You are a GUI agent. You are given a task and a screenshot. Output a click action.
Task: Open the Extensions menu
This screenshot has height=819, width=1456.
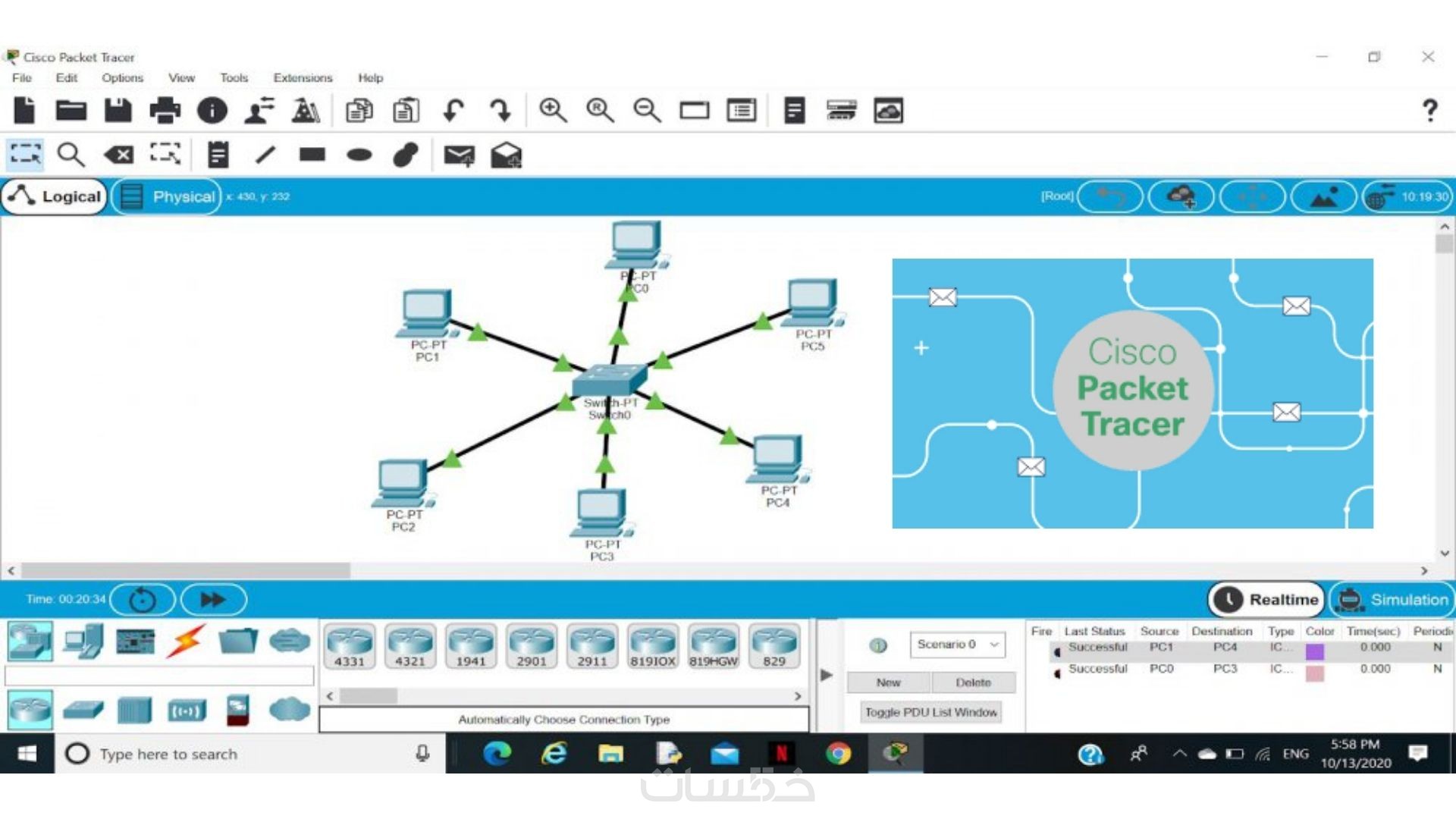303,77
